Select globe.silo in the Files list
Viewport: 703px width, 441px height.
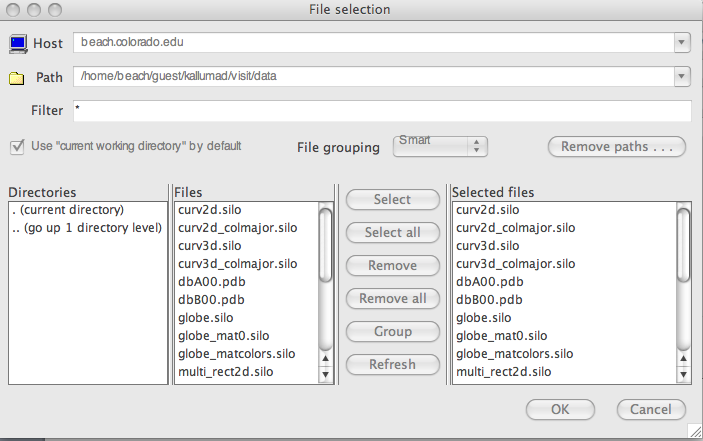click(x=206, y=318)
